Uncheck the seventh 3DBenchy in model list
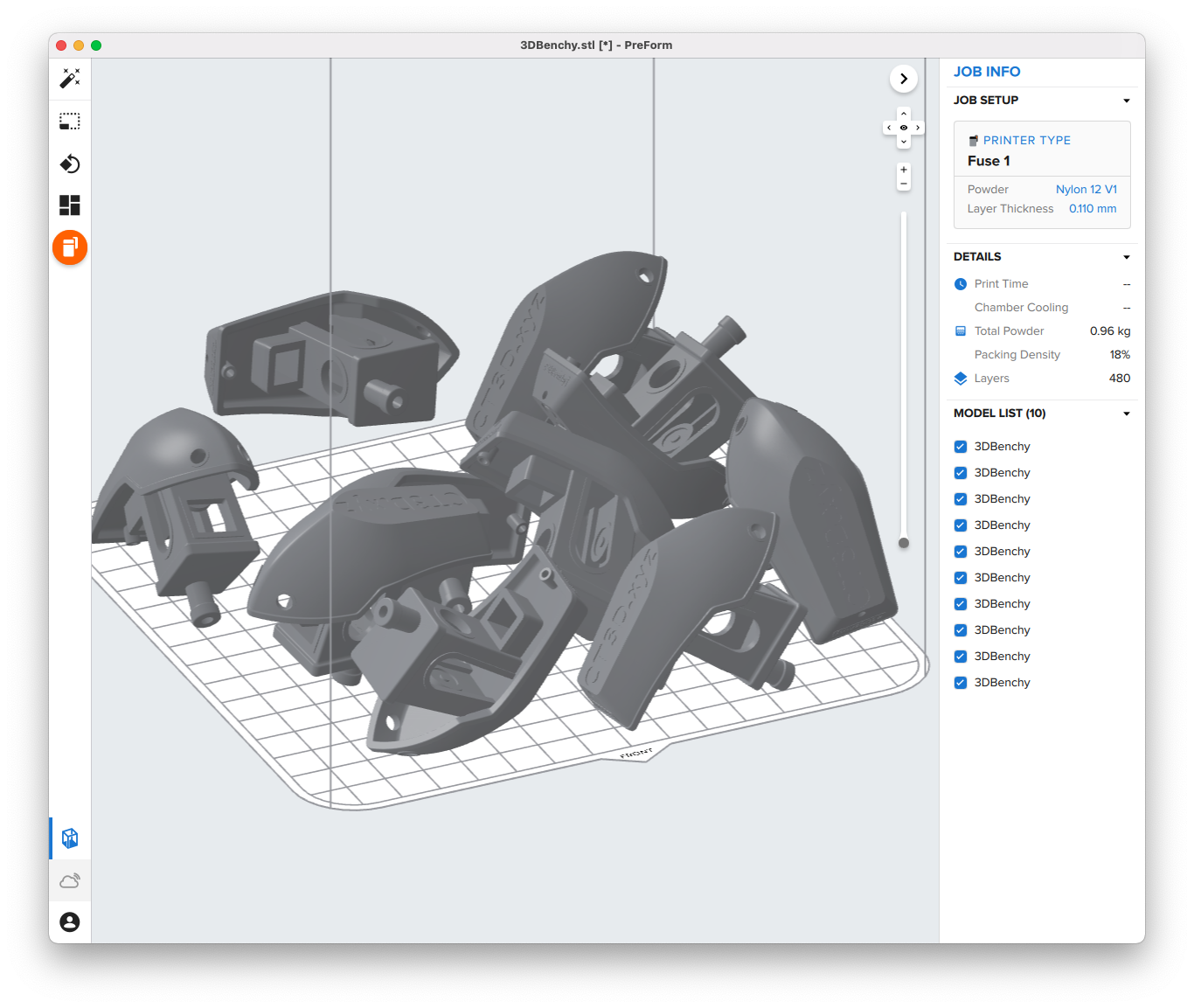This screenshot has width=1194, height=1008. click(x=961, y=604)
